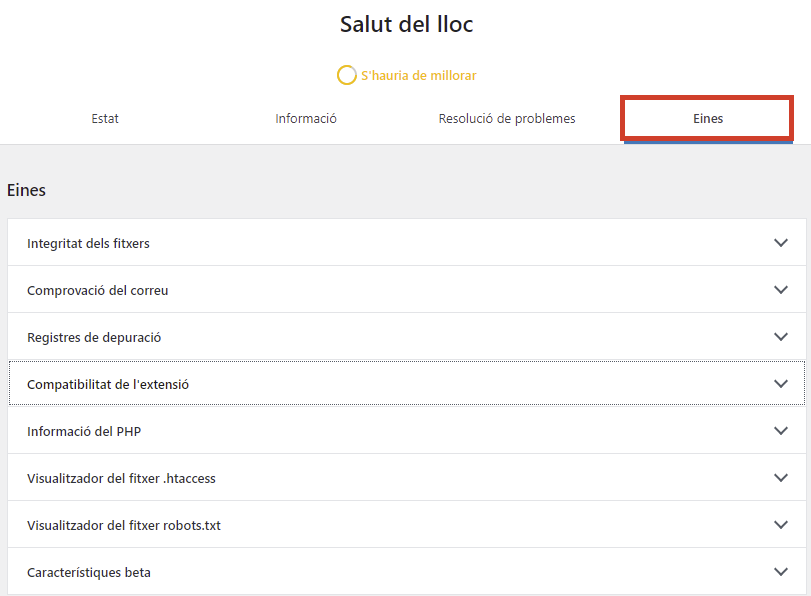Open Comprovació del correu section title
This screenshot has width=811, height=596.
[98, 290]
